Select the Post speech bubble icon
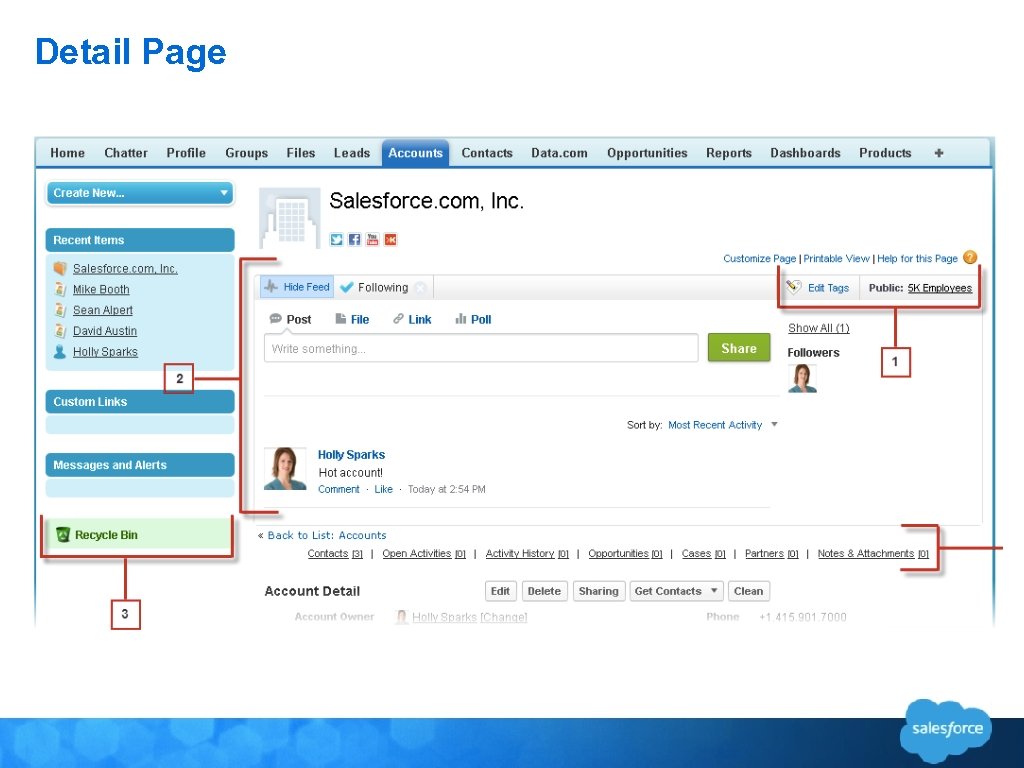This screenshot has height=768, width=1024. click(276, 319)
